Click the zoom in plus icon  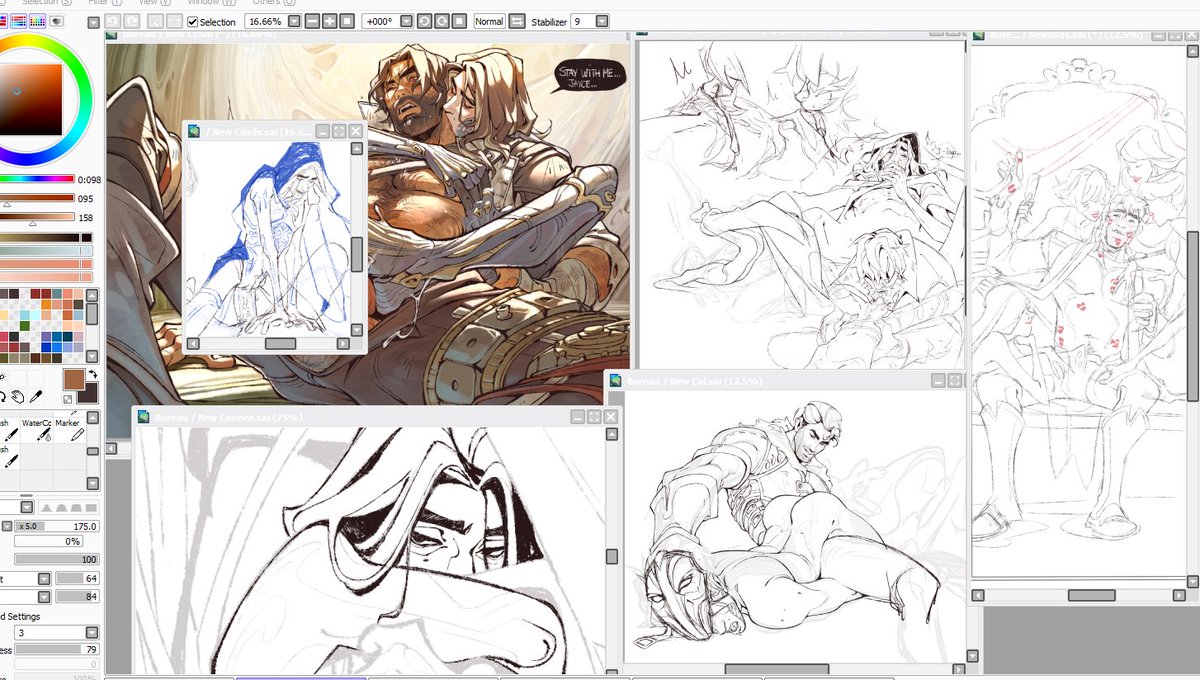pyautogui.click(x=331, y=21)
